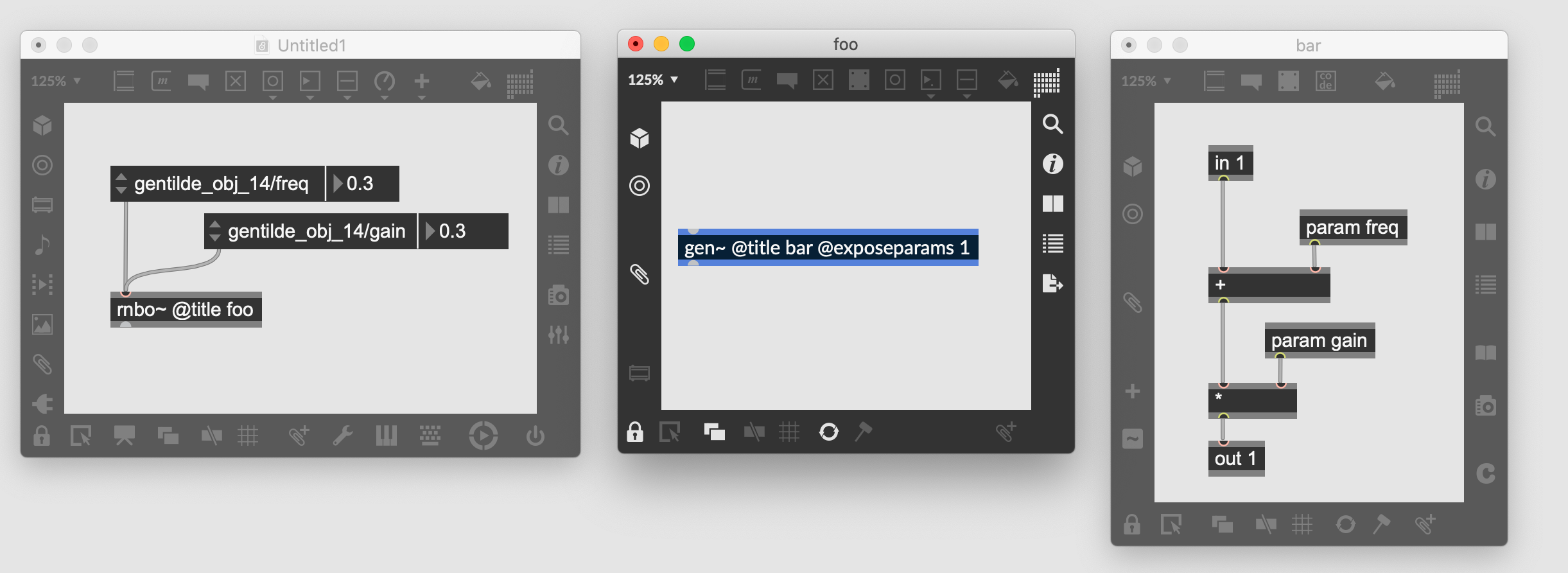Click the paint bucket icon in foo toolbar

1007,80
